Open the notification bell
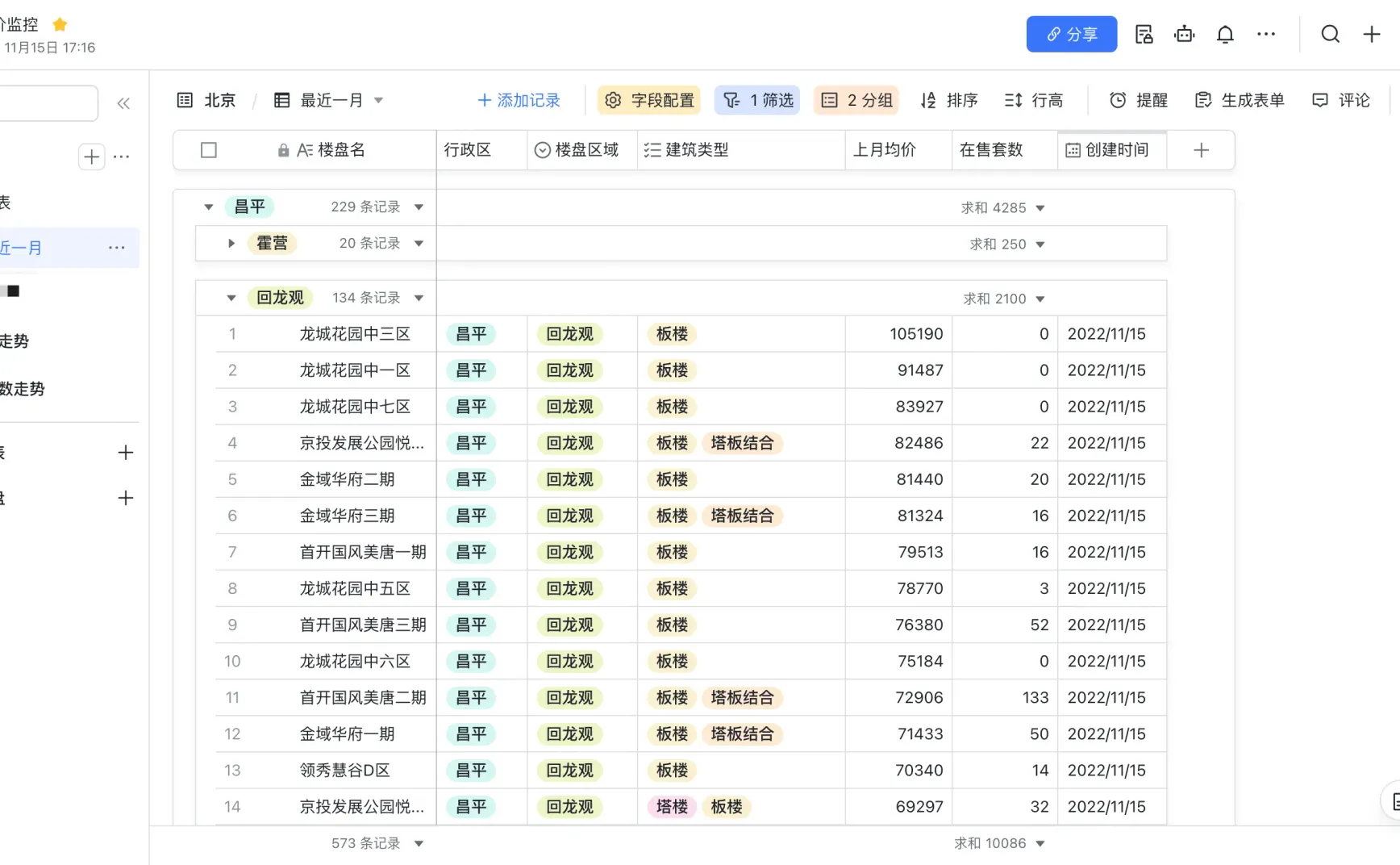Image resolution: width=1400 pixels, height=865 pixels. point(1225,34)
